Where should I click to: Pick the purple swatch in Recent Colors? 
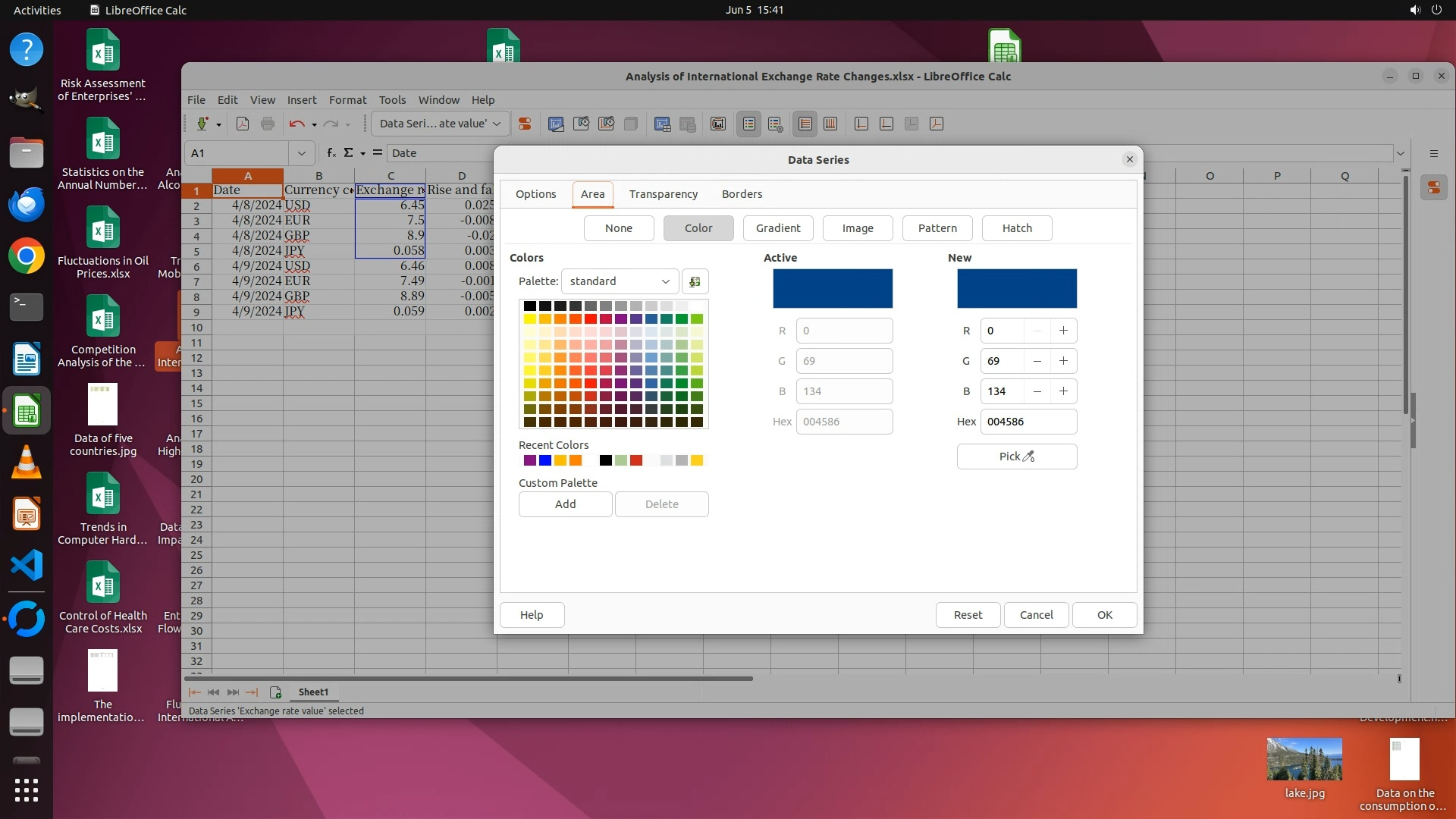coord(530,460)
